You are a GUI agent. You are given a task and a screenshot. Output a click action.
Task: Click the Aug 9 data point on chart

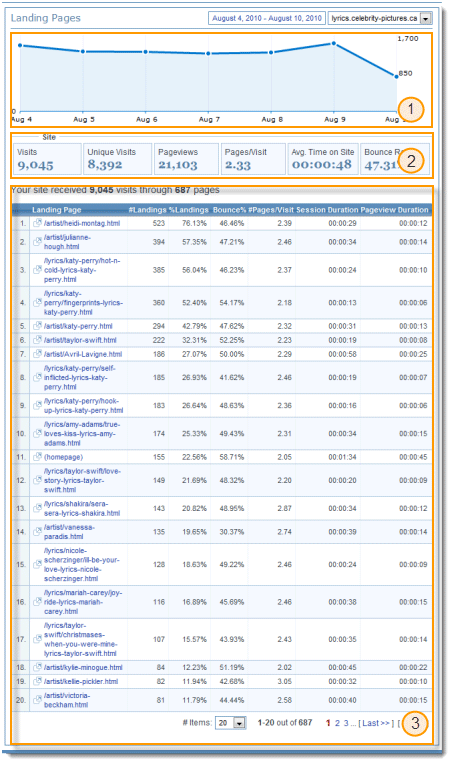[334, 43]
